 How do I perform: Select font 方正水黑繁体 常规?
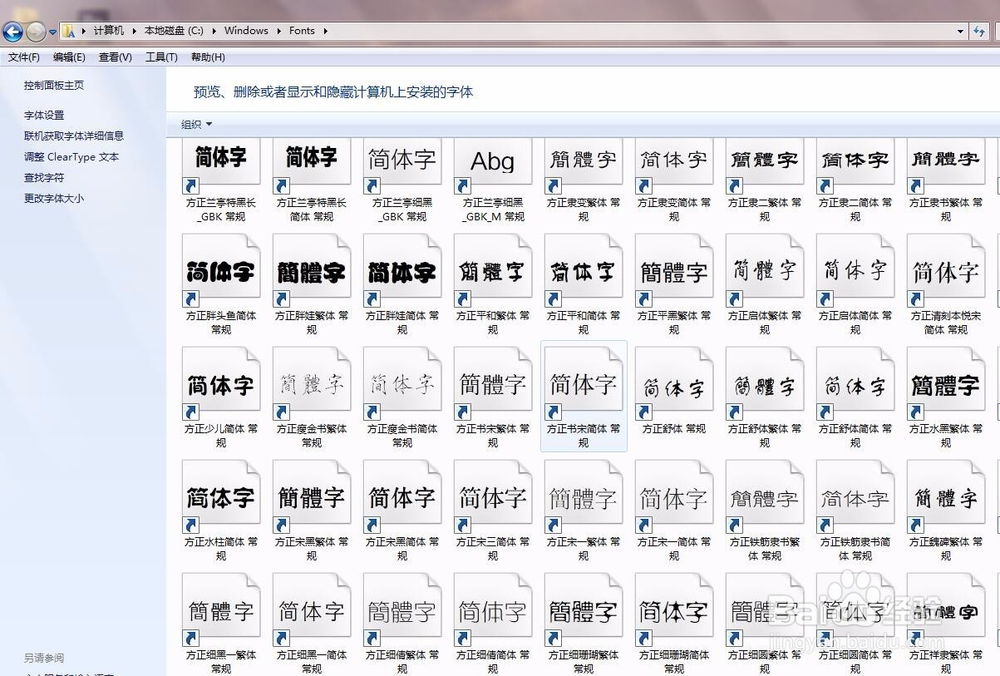(x=945, y=397)
